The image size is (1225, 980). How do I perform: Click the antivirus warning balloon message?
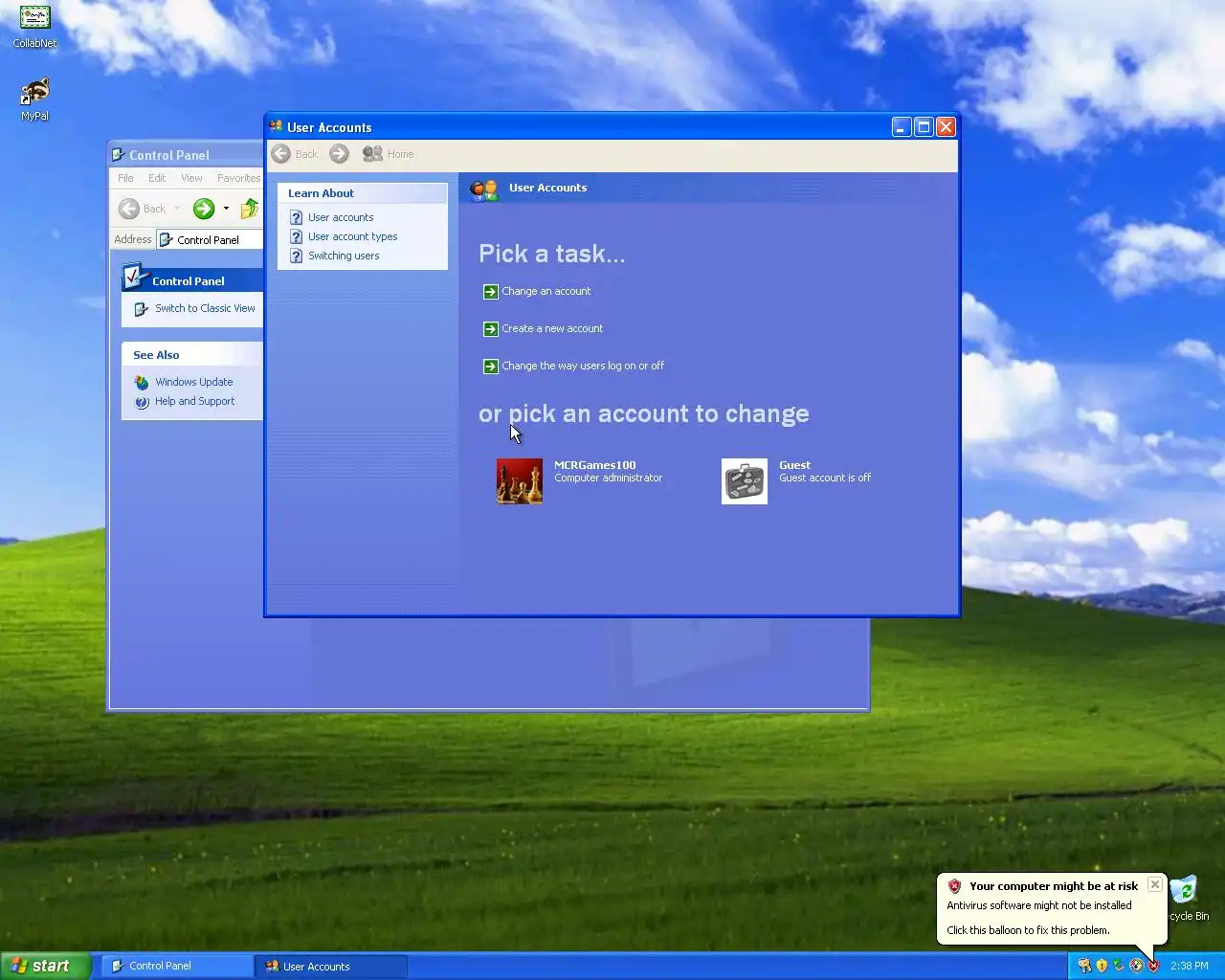(x=1038, y=905)
